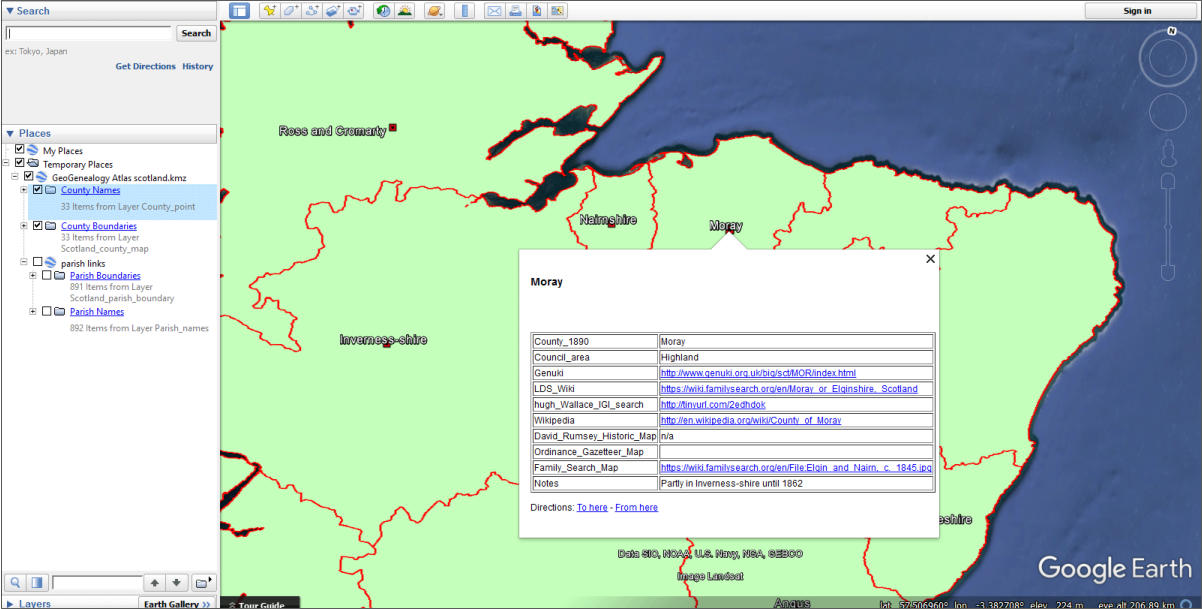The height and width of the screenshot is (609, 1202).
Task: Collapse the Temporary Places tree node
Action: coord(7,163)
